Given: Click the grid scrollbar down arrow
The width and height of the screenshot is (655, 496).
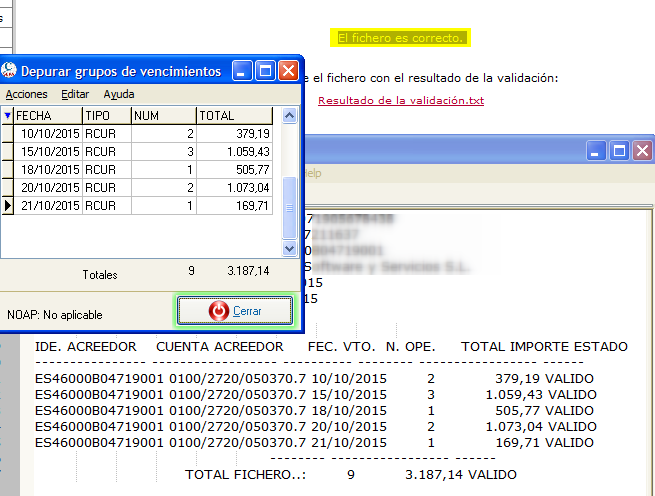Looking at the screenshot, I should [x=290, y=248].
